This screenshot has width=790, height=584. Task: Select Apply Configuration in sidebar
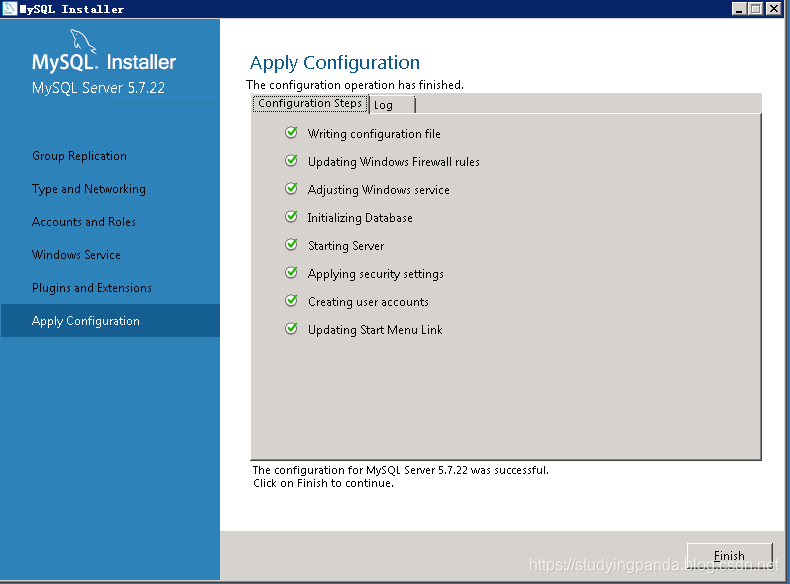pyautogui.click(x=110, y=320)
